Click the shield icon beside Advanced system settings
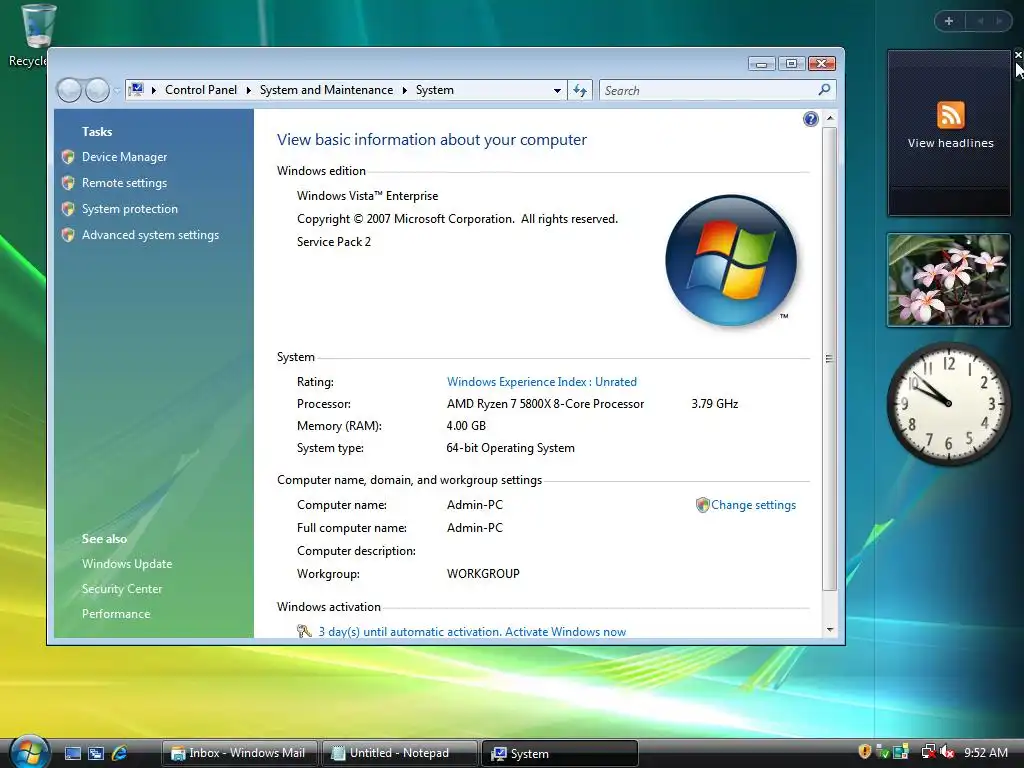 click(68, 235)
